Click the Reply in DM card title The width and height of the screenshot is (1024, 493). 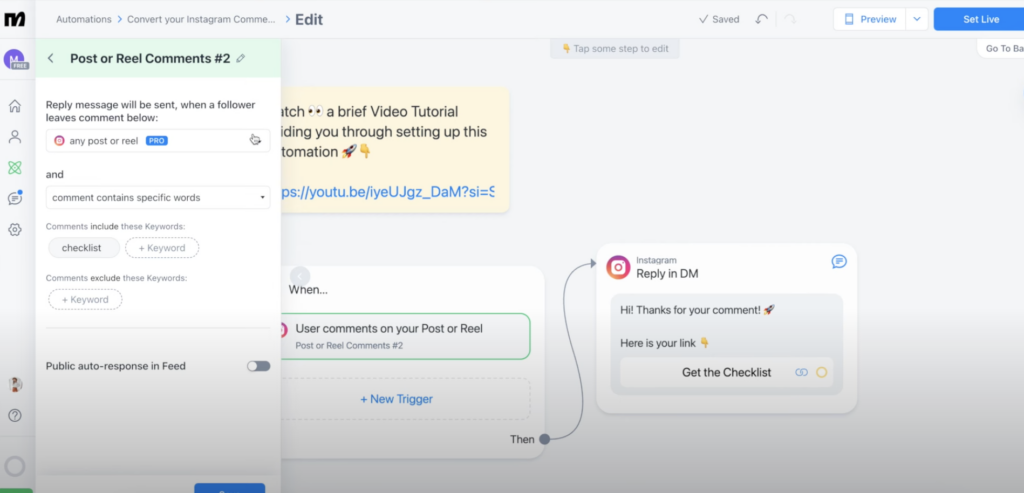pos(667,274)
